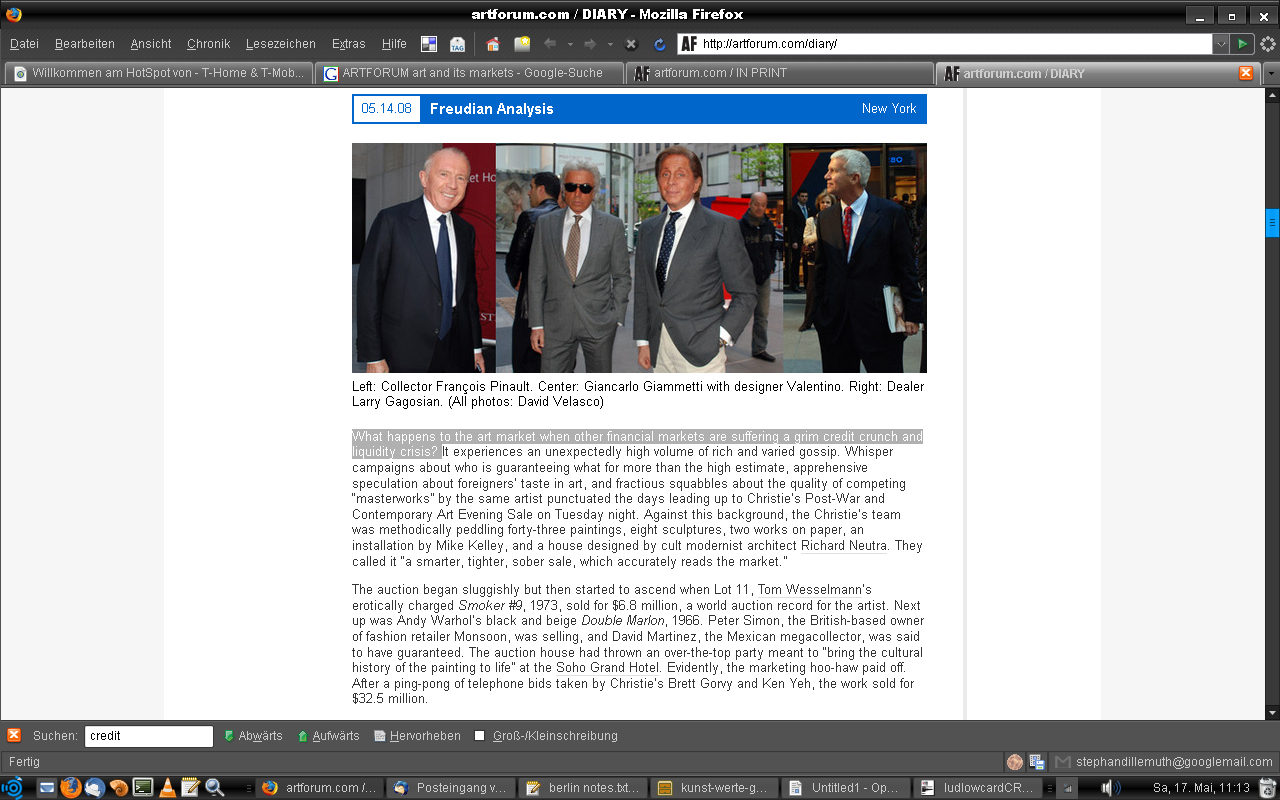Open the URL bar history dropdown
This screenshot has height=800, width=1280.
coord(1221,44)
